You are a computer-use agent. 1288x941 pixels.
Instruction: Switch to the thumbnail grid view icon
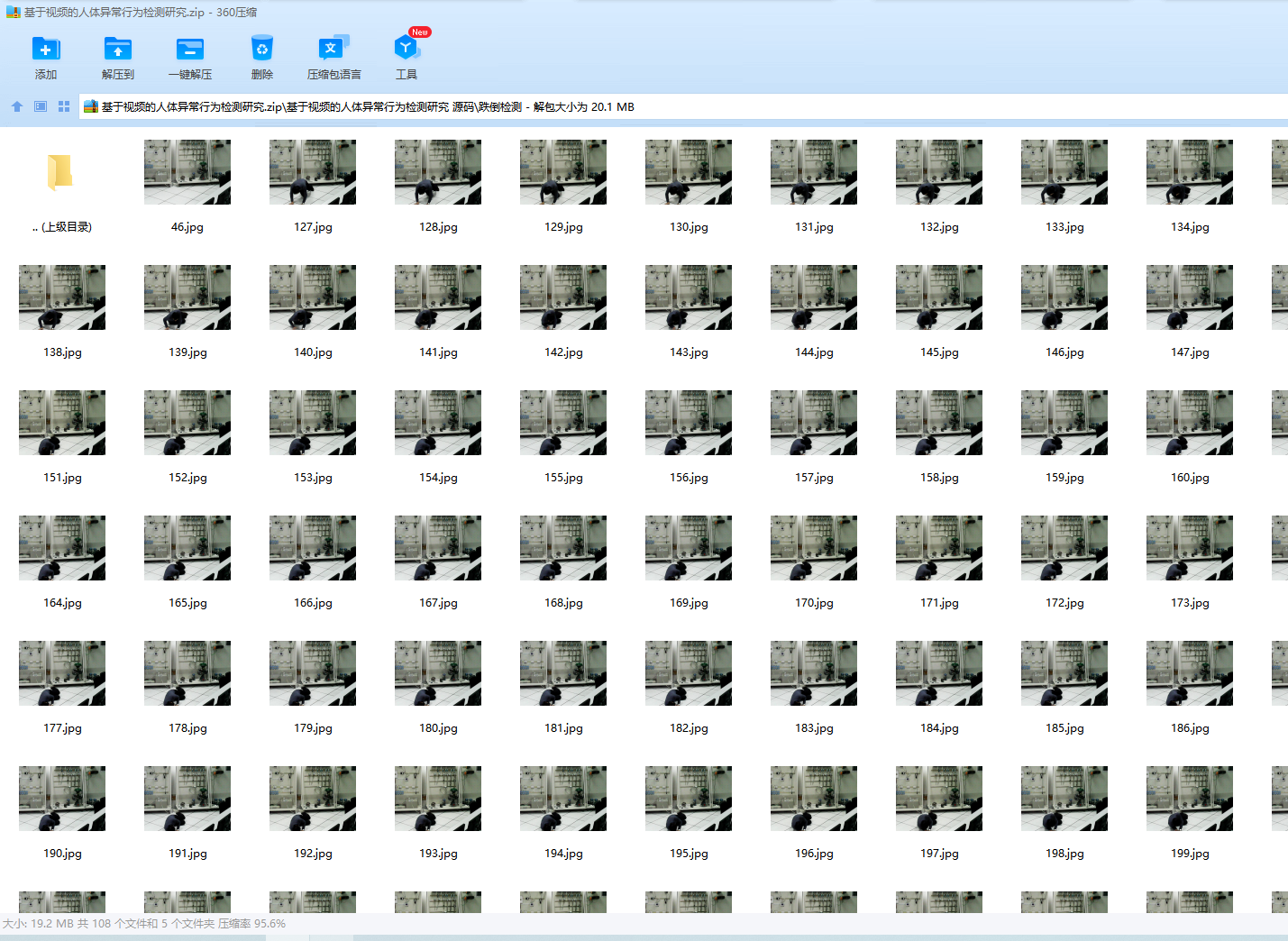tap(64, 106)
